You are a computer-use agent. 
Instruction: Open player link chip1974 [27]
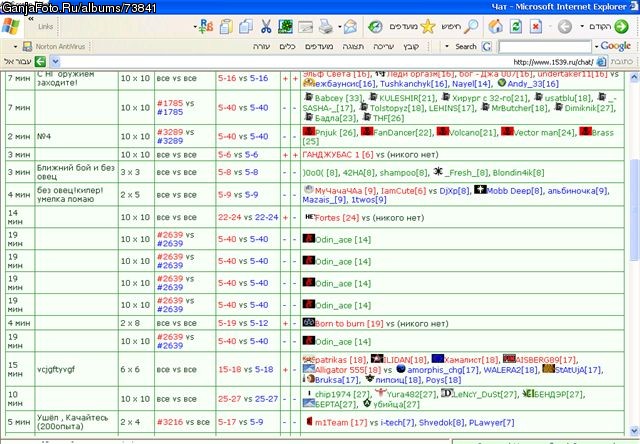(342, 394)
